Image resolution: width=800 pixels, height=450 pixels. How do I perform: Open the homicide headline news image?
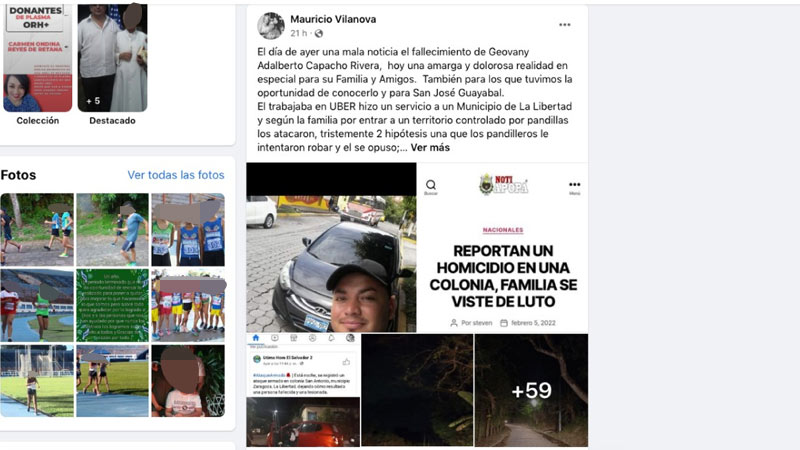click(503, 247)
